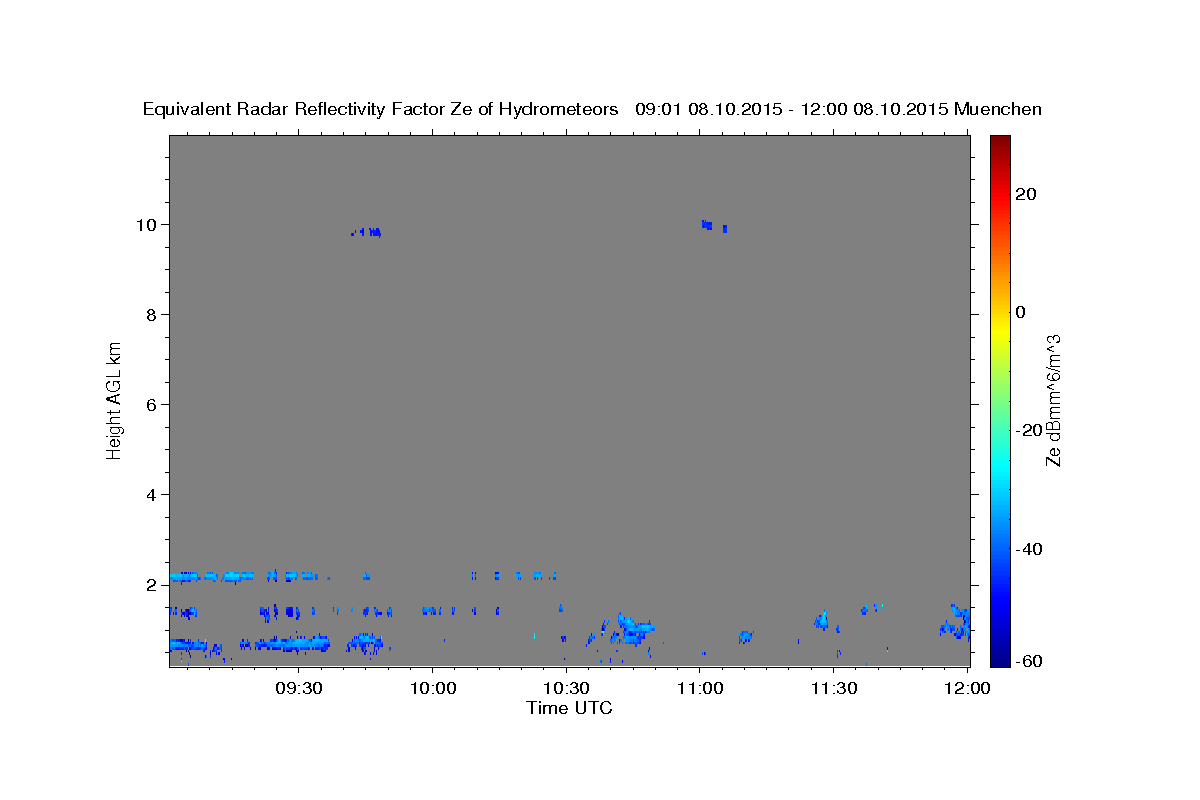Click the 10:00 time tick label
The image size is (1200, 800).
click(x=433, y=689)
